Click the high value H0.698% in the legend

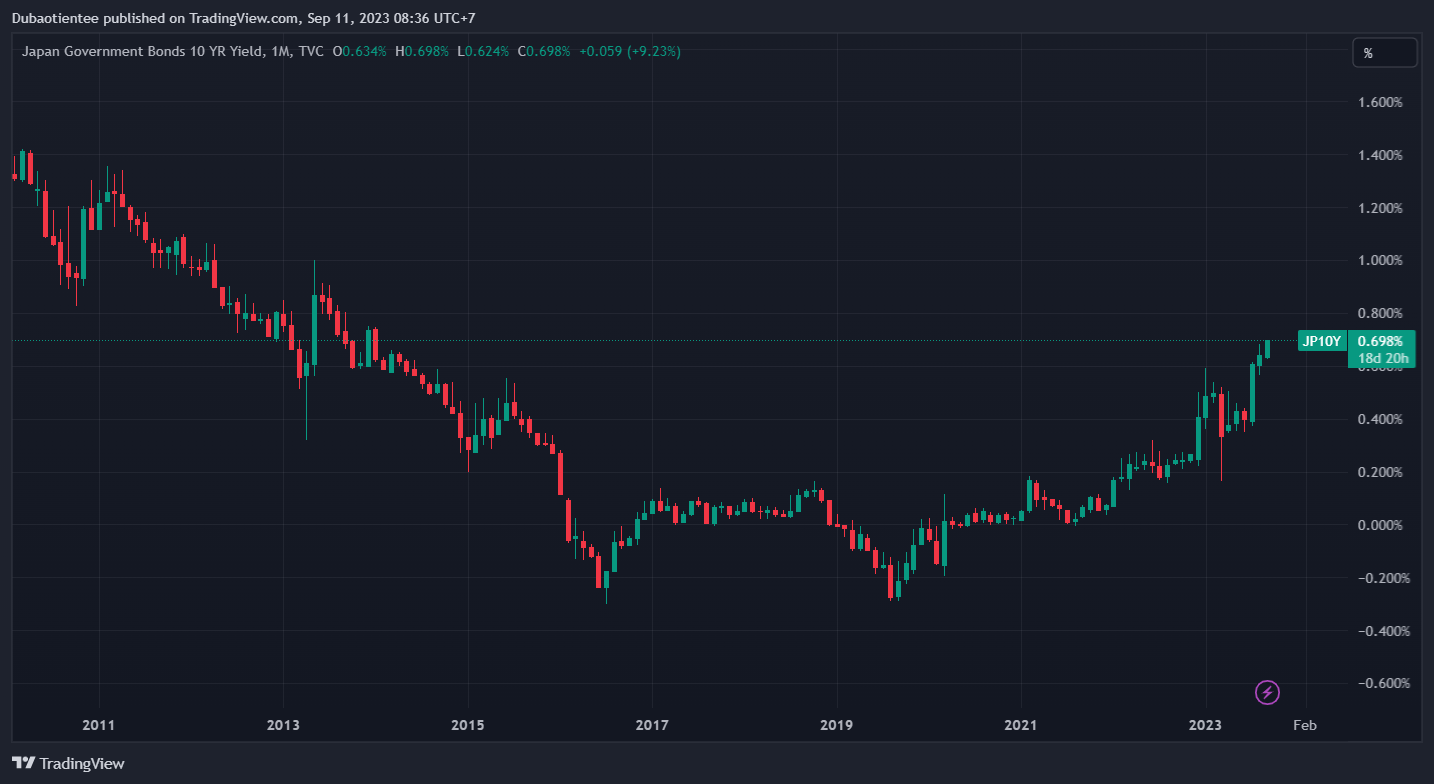pos(423,51)
